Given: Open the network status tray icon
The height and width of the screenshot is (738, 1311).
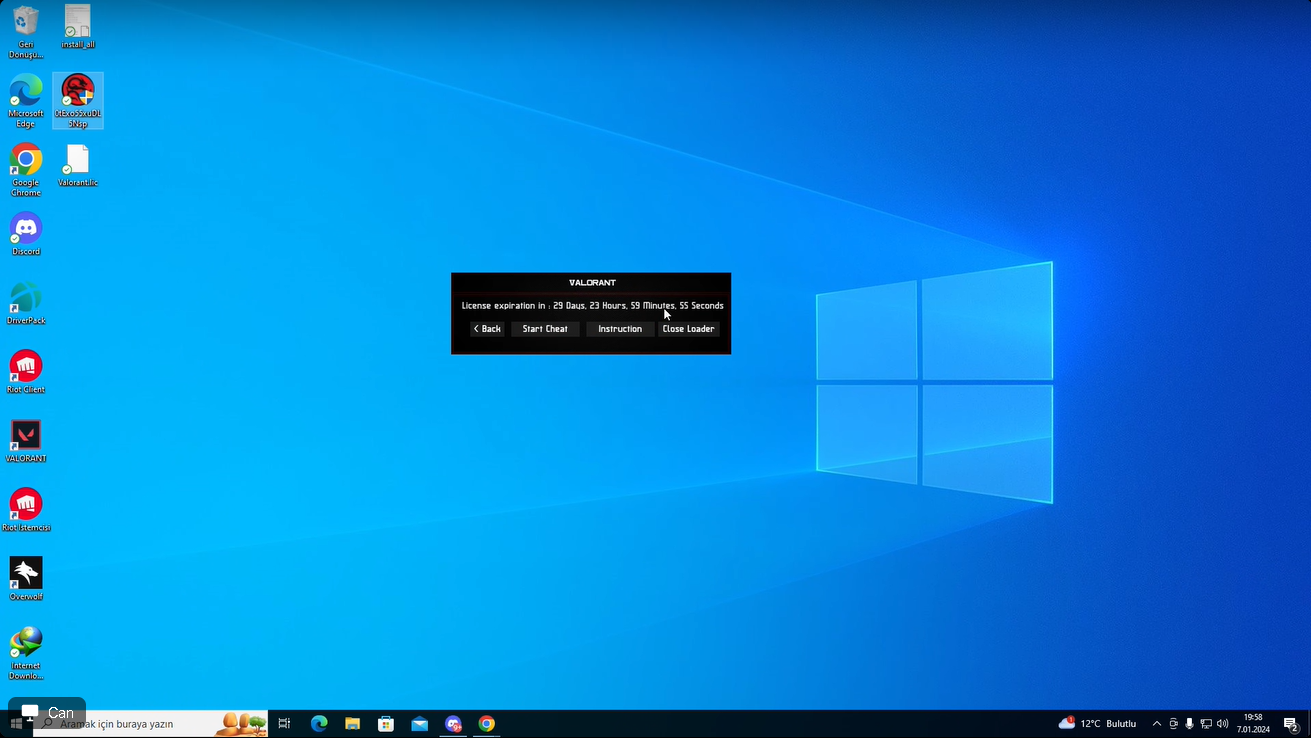Looking at the screenshot, I should click(1206, 723).
